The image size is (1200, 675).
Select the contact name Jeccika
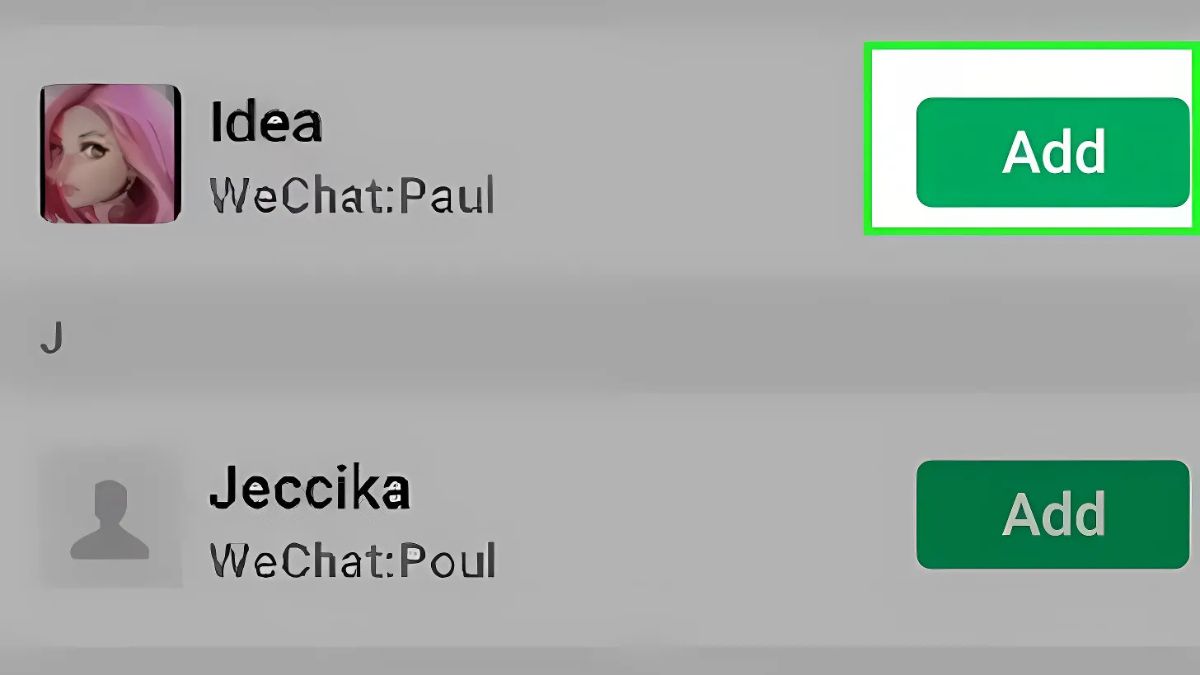309,489
